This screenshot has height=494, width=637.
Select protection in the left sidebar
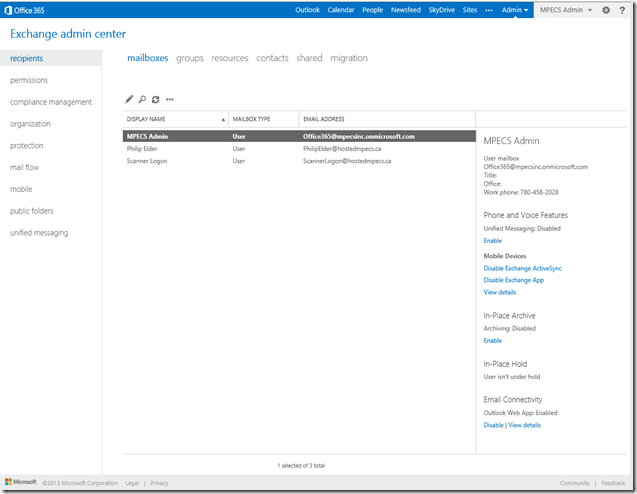click(x=26, y=145)
